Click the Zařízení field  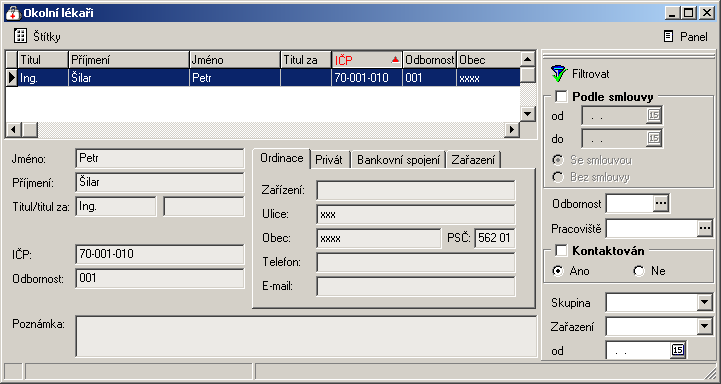coord(416,190)
